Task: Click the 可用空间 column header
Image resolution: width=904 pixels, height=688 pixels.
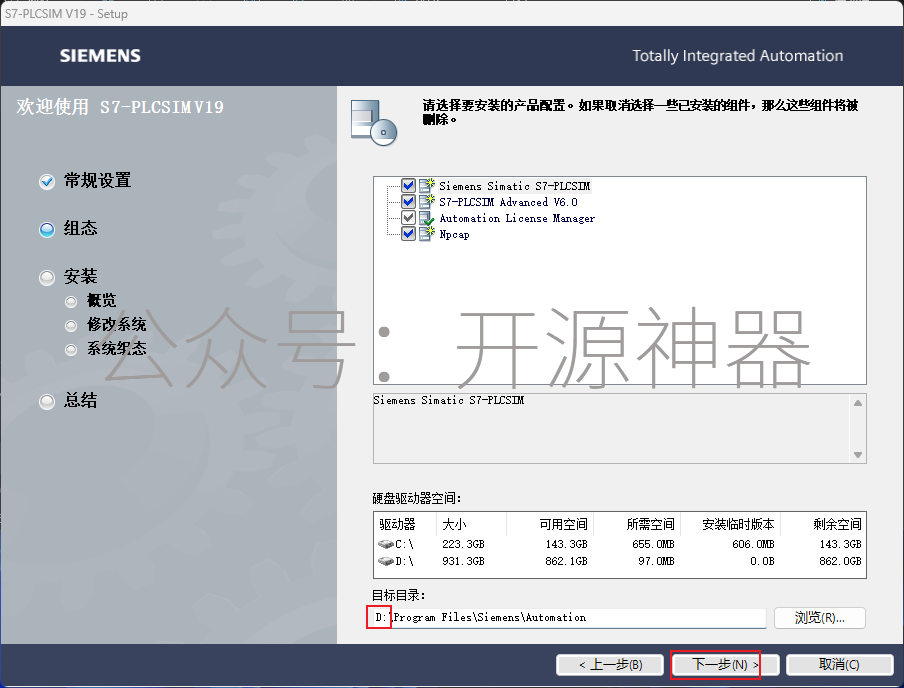Action: [x=550, y=524]
